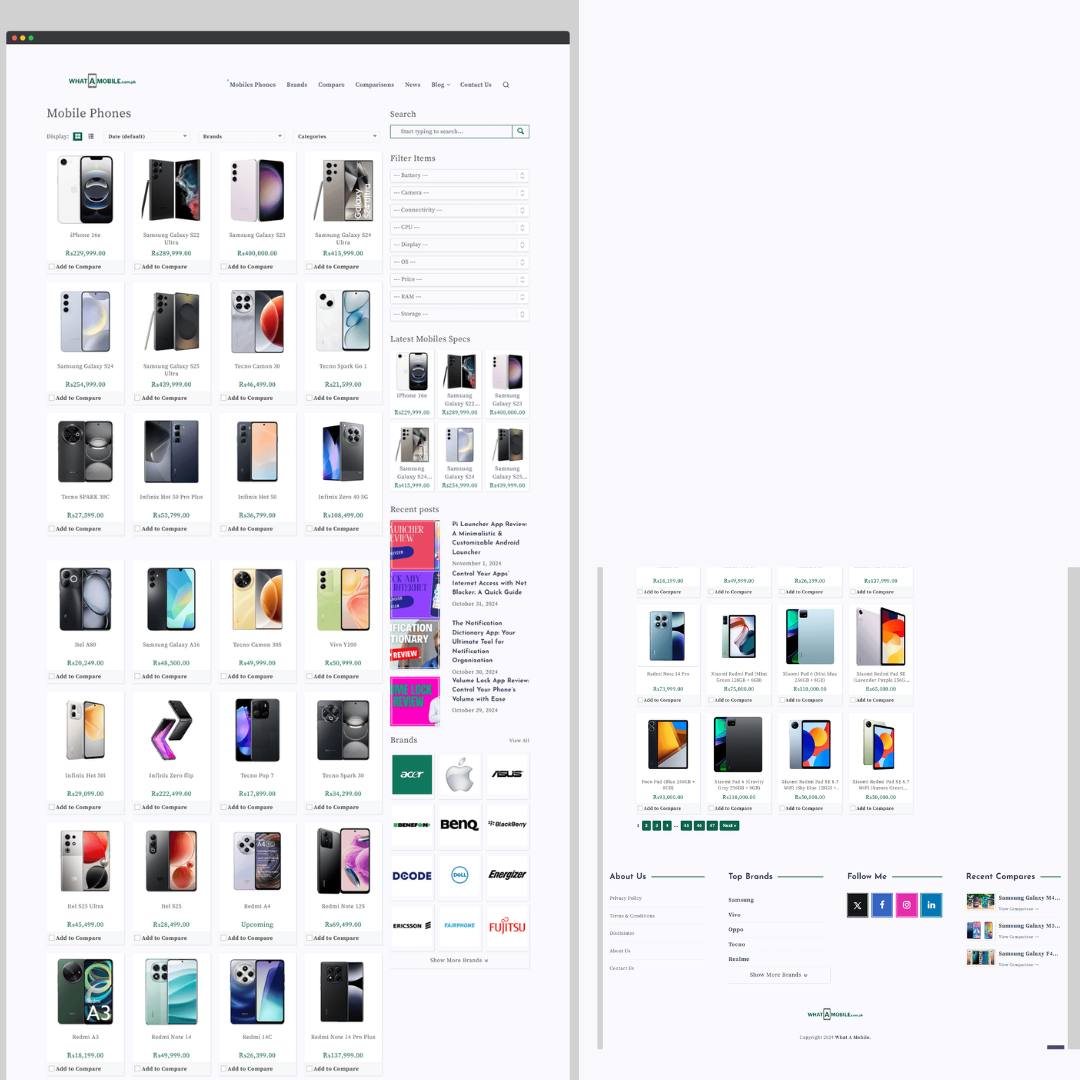Screen dimensions: 1080x1080
Task: Open the Comparisons nav item
Action: tap(375, 85)
